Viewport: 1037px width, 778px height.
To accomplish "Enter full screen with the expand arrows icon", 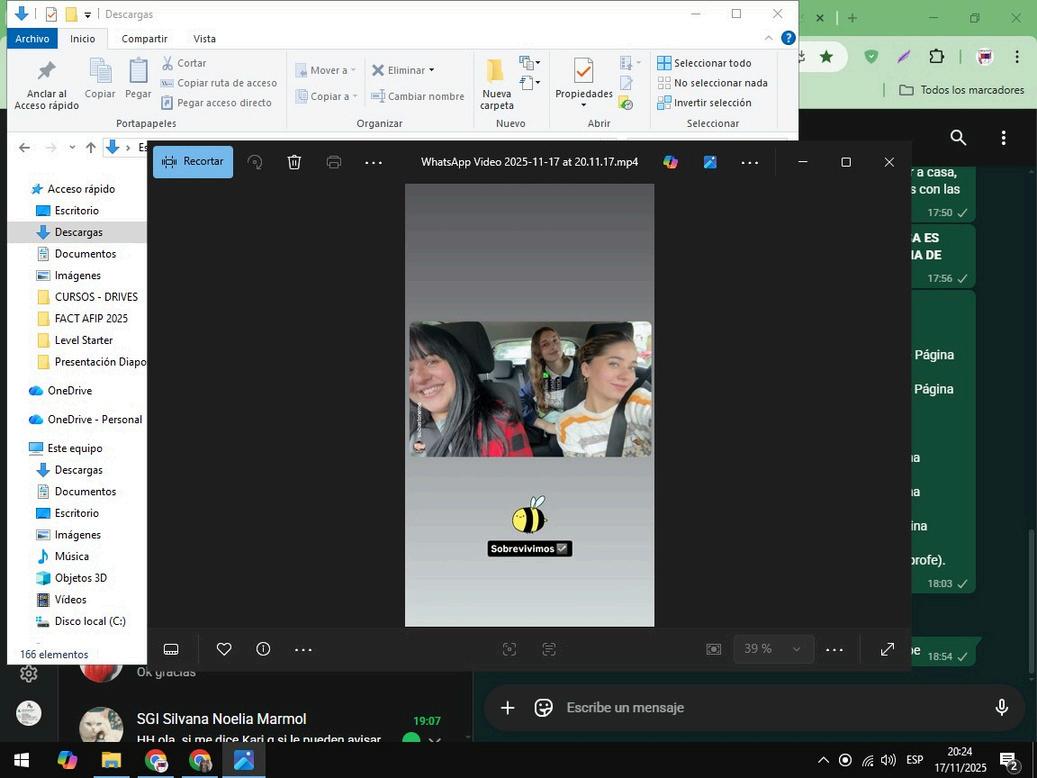I will [887, 649].
